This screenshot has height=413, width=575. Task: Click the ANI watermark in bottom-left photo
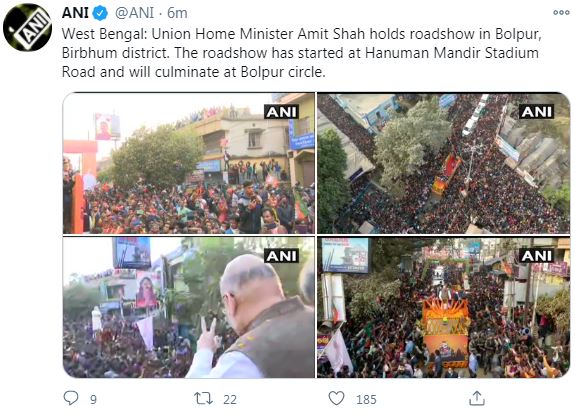pyautogui.click(x=281, y=256)
